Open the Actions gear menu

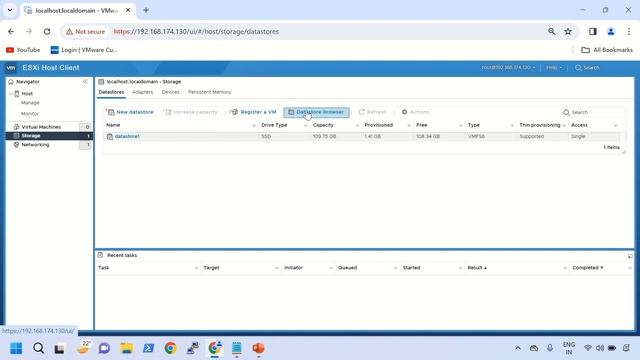click(x=416, y=112)
